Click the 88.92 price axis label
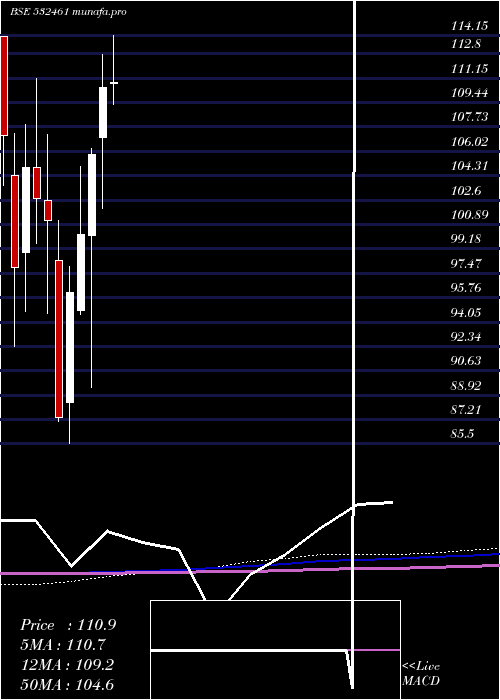Viewport: 500px width, 700px height. pos(466,386)
